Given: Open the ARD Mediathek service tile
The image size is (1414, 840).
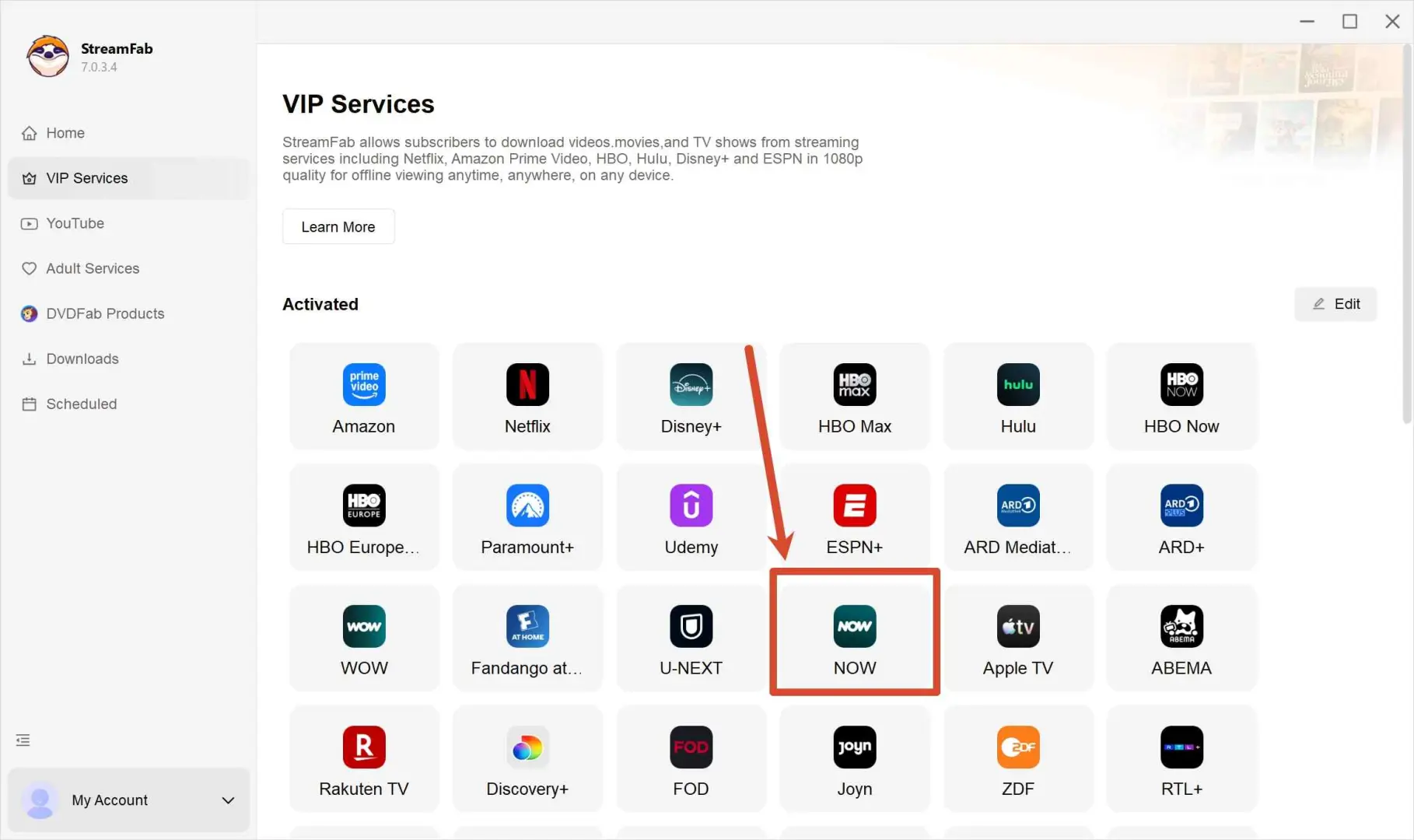Looking at the screenshot, I should [1018, 517].
